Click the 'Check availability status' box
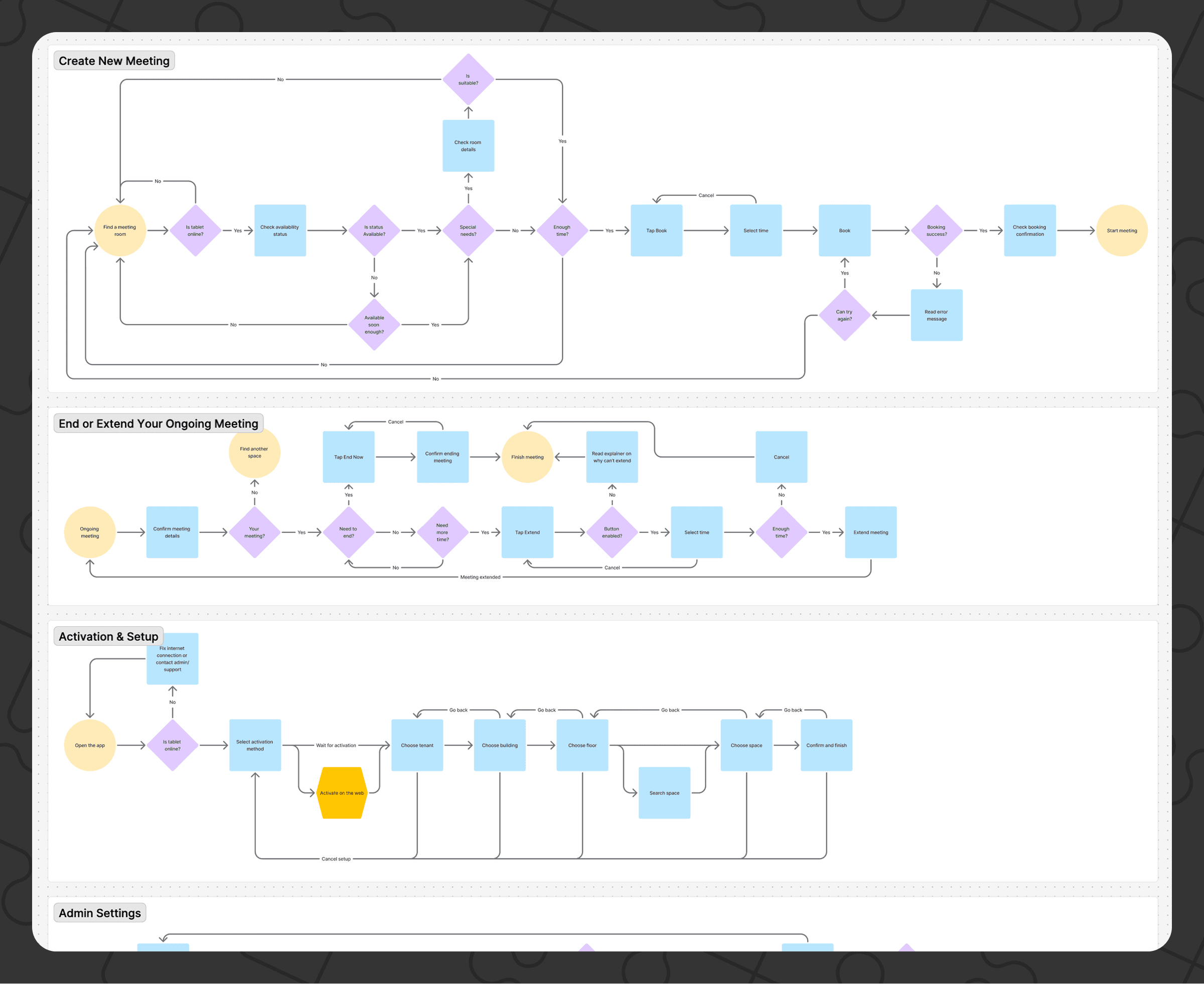The height and width of the screenshot is (984, 1204). 280,231
